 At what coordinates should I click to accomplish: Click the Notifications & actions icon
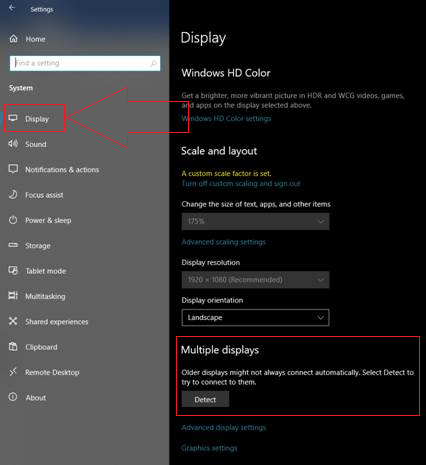(13, 169)
